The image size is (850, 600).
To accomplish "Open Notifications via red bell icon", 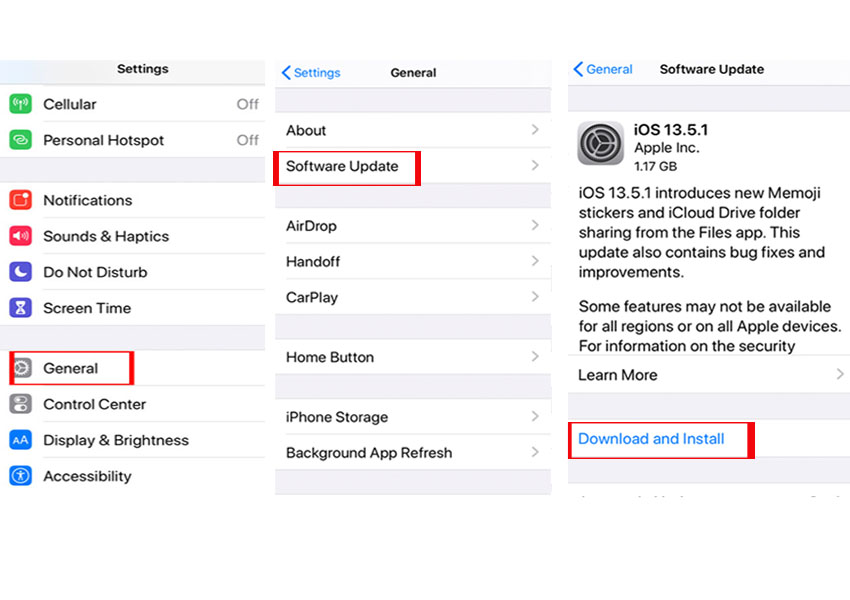I will (x=22, y=200).
